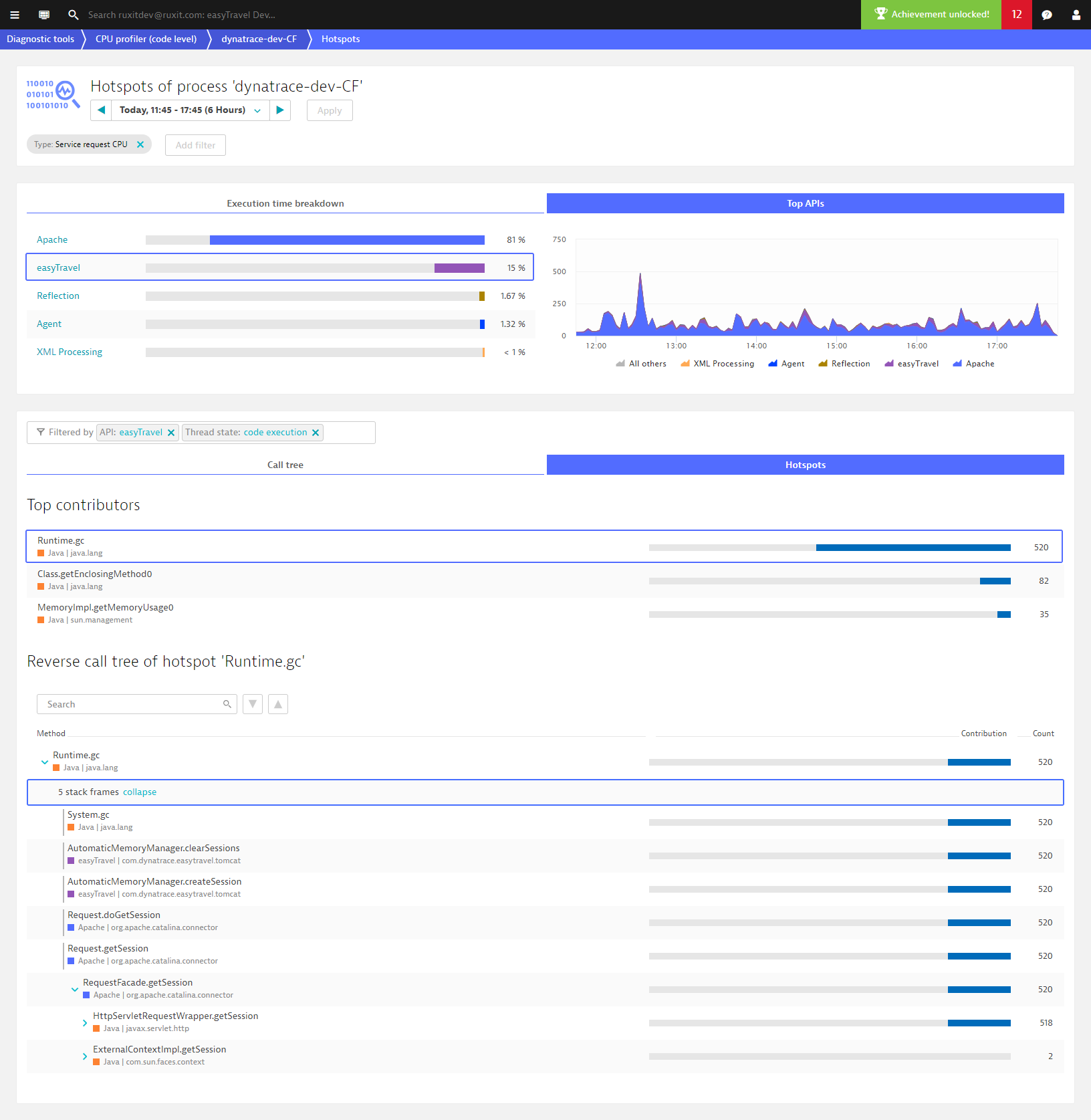
Task: Select the easyTravel API link
Action: pyautogui.click(x=58, y=268)
